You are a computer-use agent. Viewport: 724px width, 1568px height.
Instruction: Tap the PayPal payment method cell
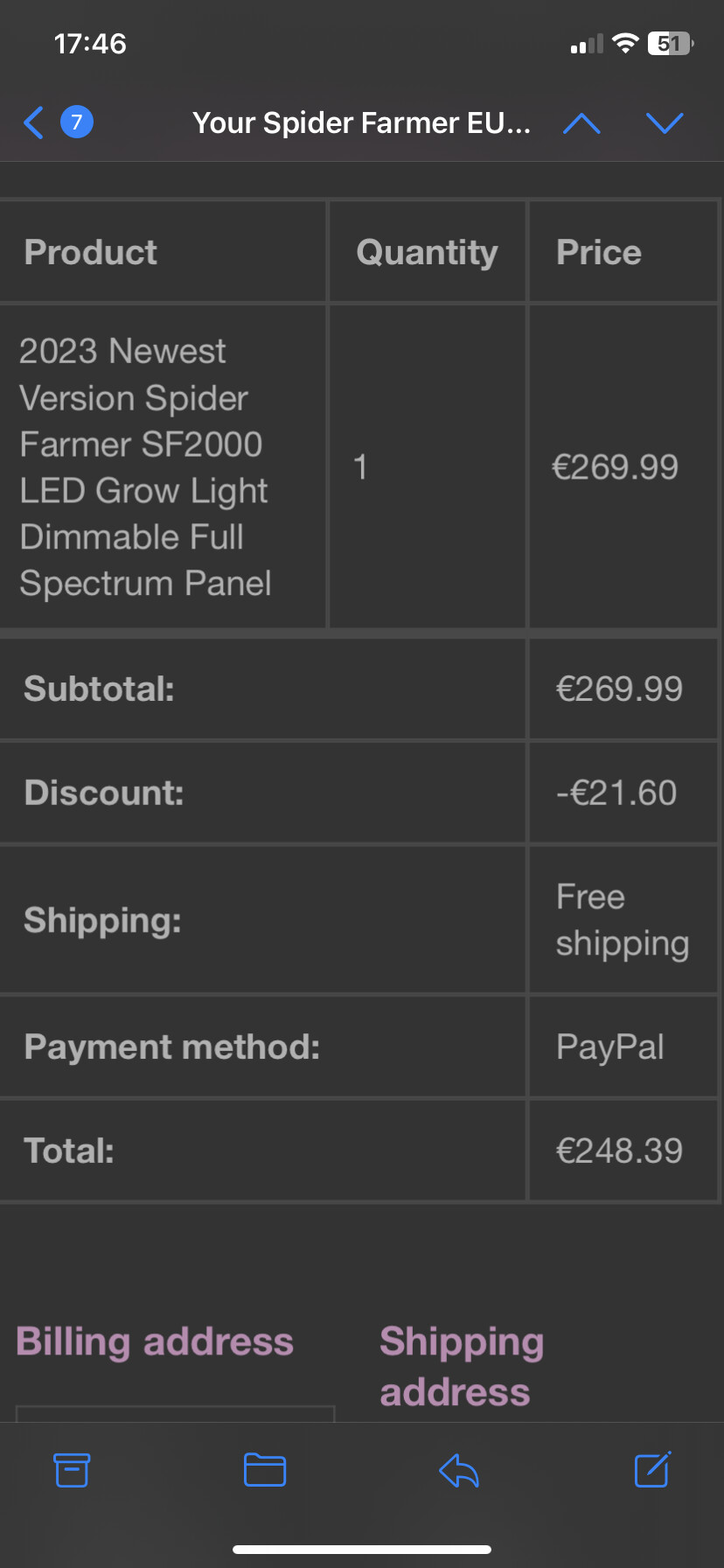(610, 1046)
